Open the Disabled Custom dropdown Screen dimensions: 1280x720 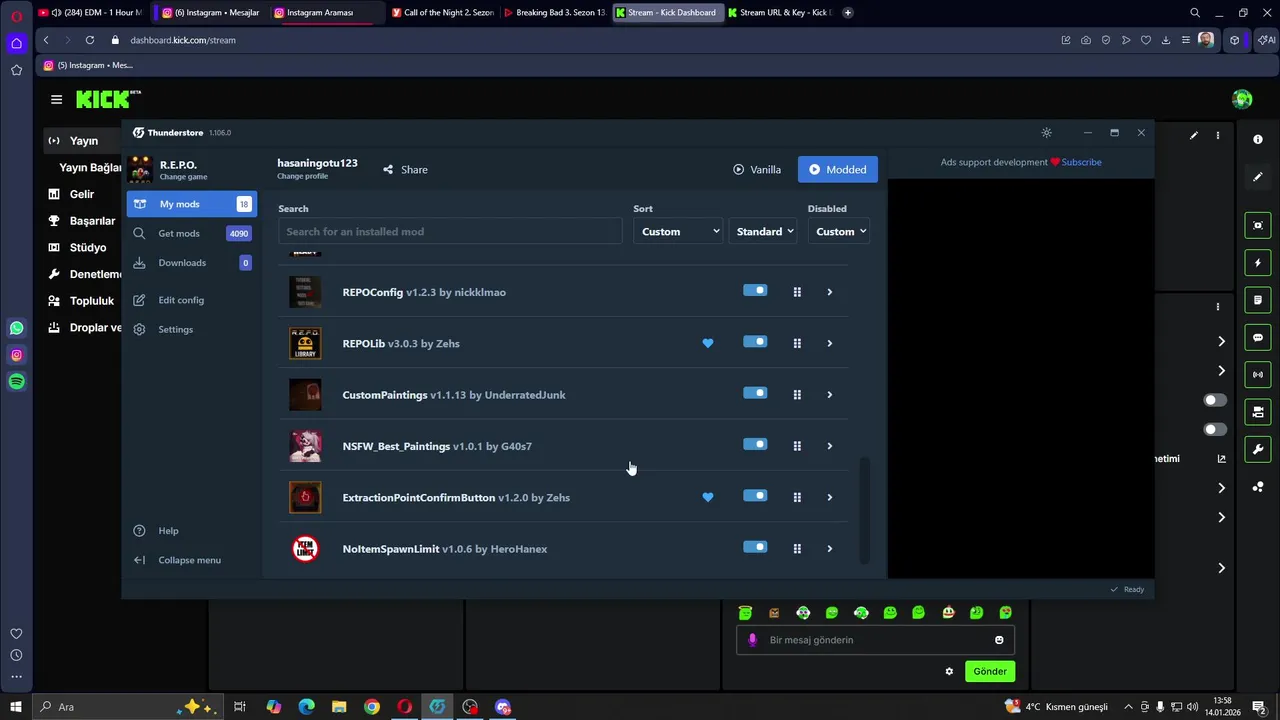tap(839, 232)
